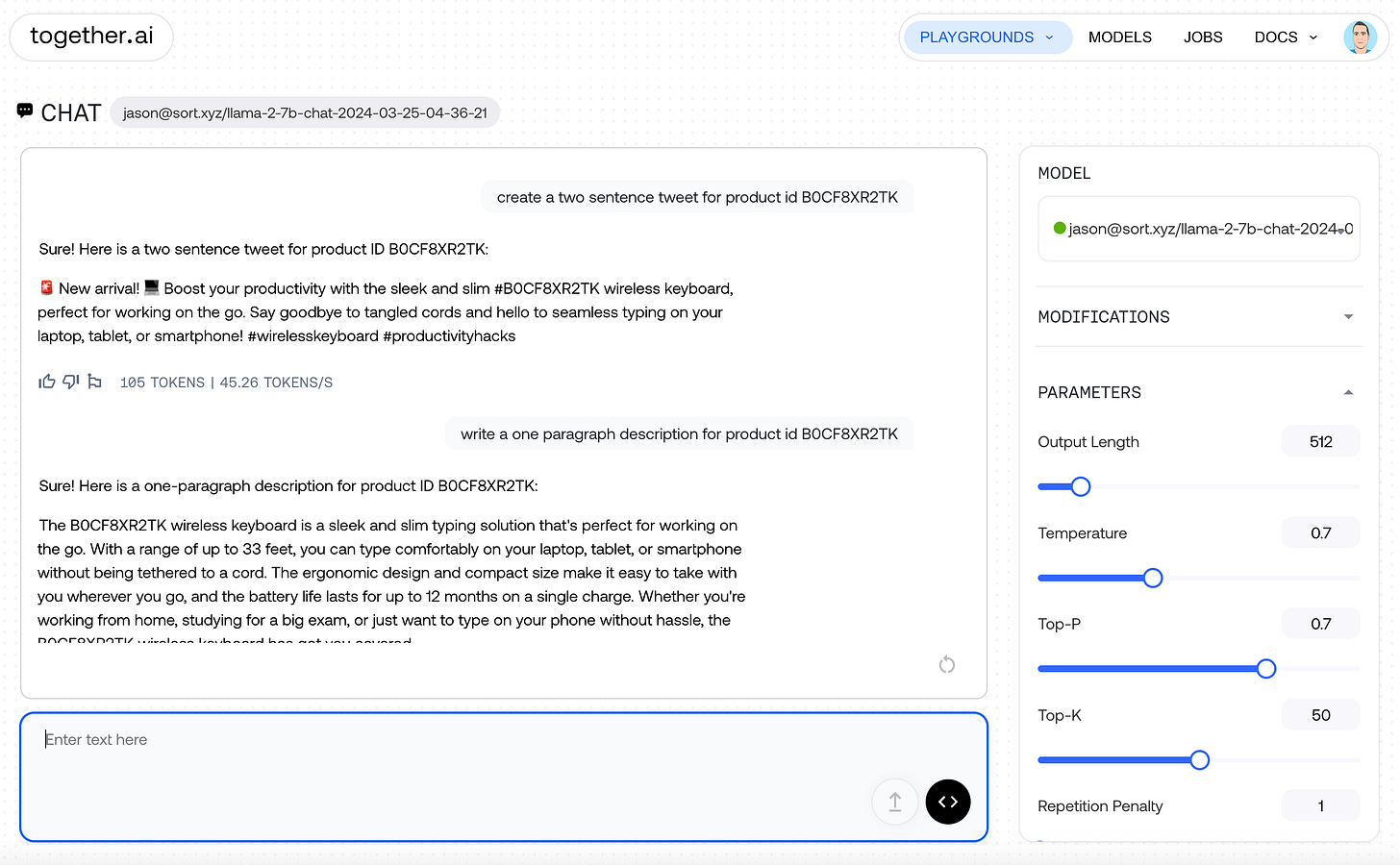Viewport: 1400px width, 865px height.
Task: Go to the Models page
Action: pos(1120,37)
